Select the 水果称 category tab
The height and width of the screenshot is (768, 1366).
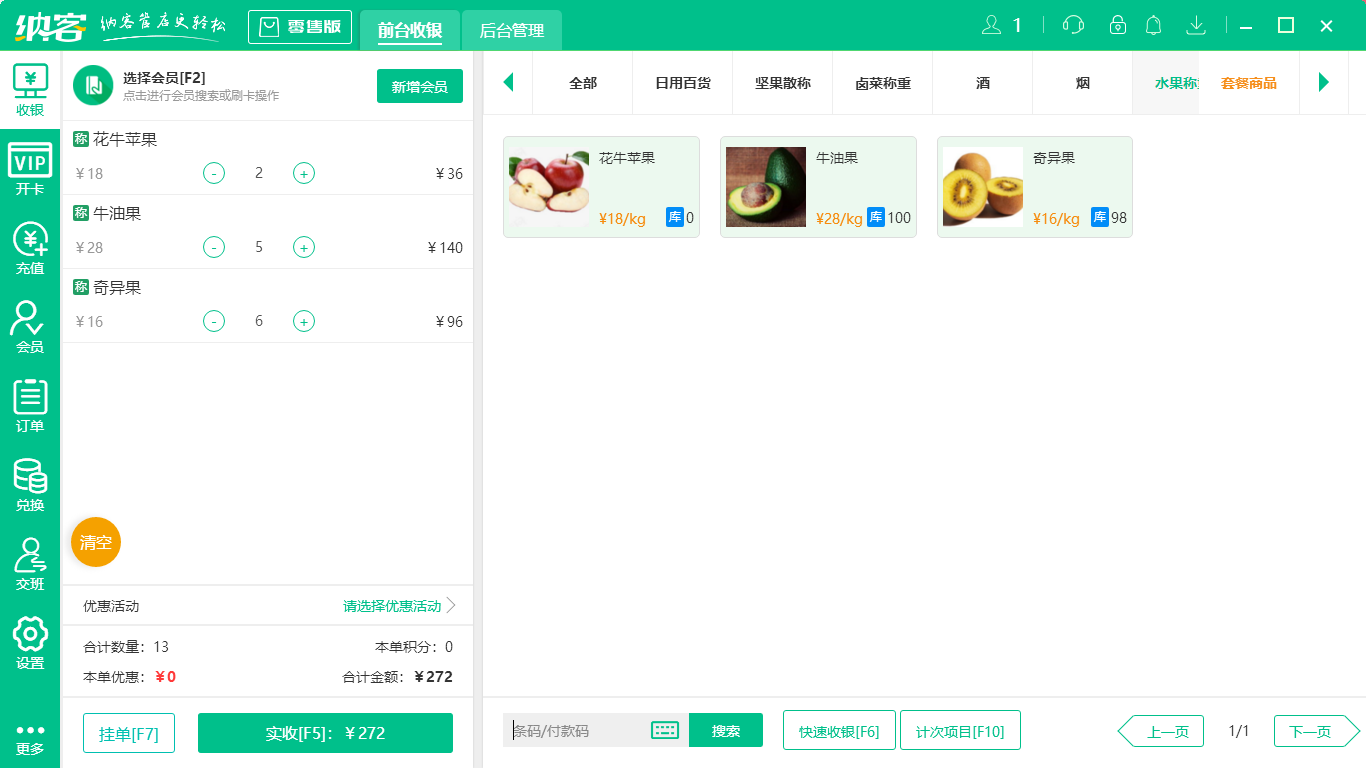point(1166,83)
